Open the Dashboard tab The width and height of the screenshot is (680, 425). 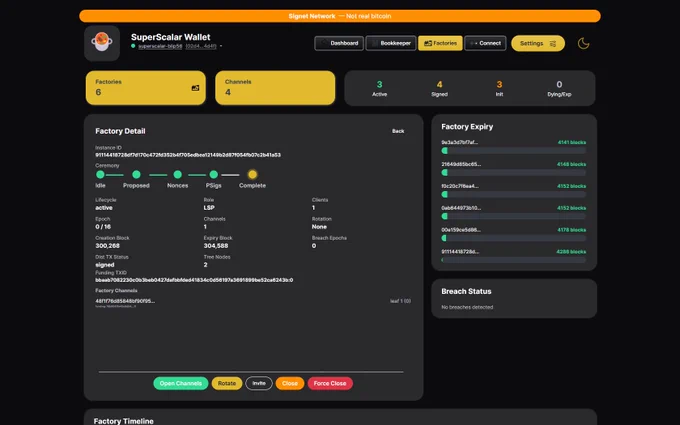pyautogui.click(x=339, y=43)
